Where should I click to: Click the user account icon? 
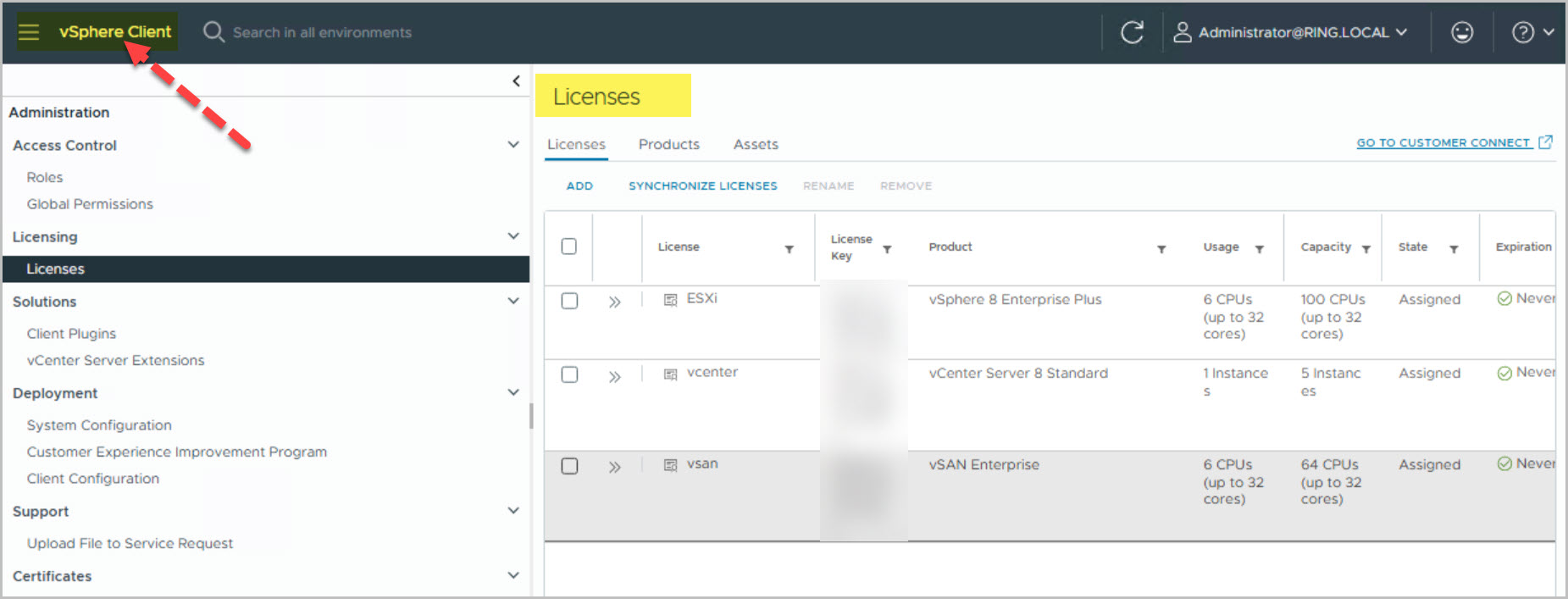pyautogui.click(x=1183, y=32)
